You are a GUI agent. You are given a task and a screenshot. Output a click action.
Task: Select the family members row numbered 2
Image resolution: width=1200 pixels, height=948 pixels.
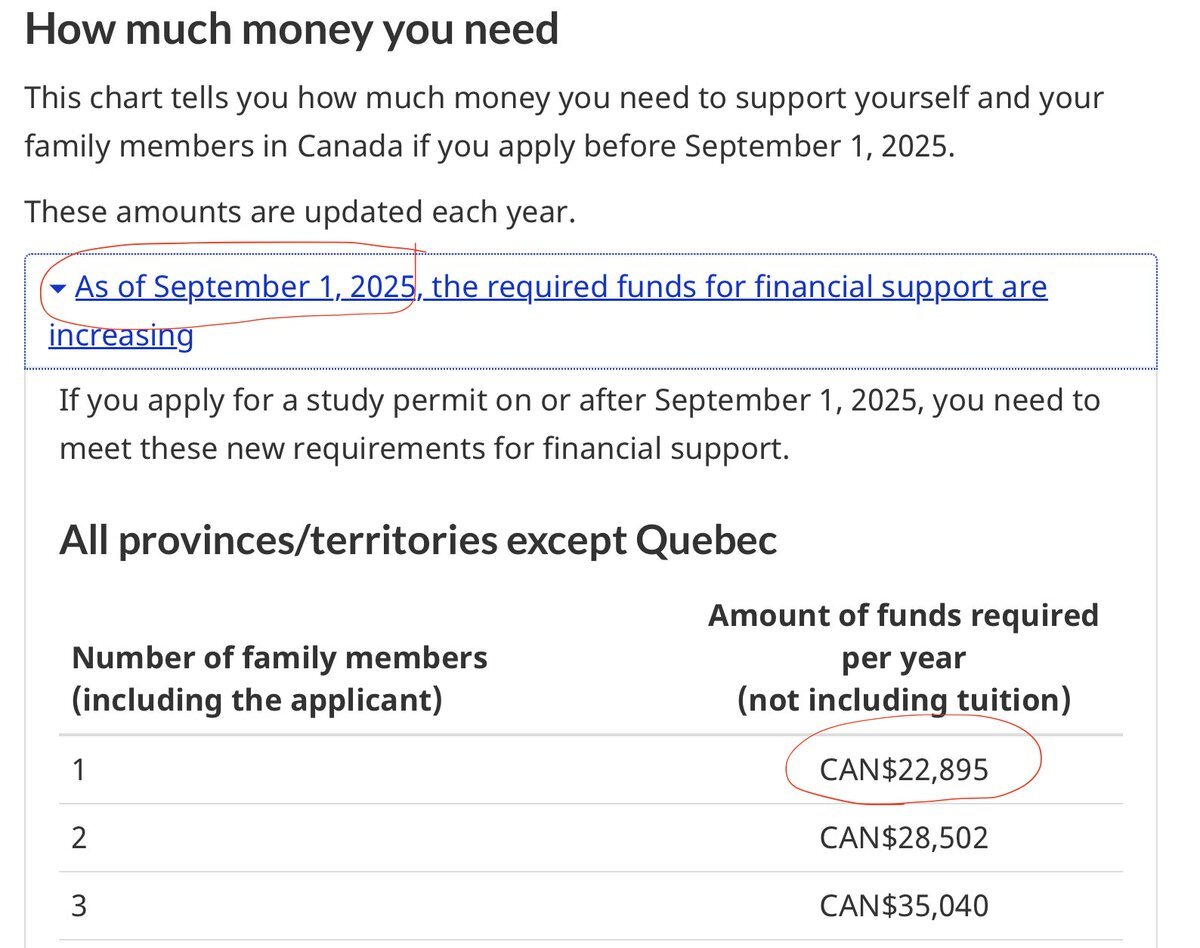click(x=590, y=837)
